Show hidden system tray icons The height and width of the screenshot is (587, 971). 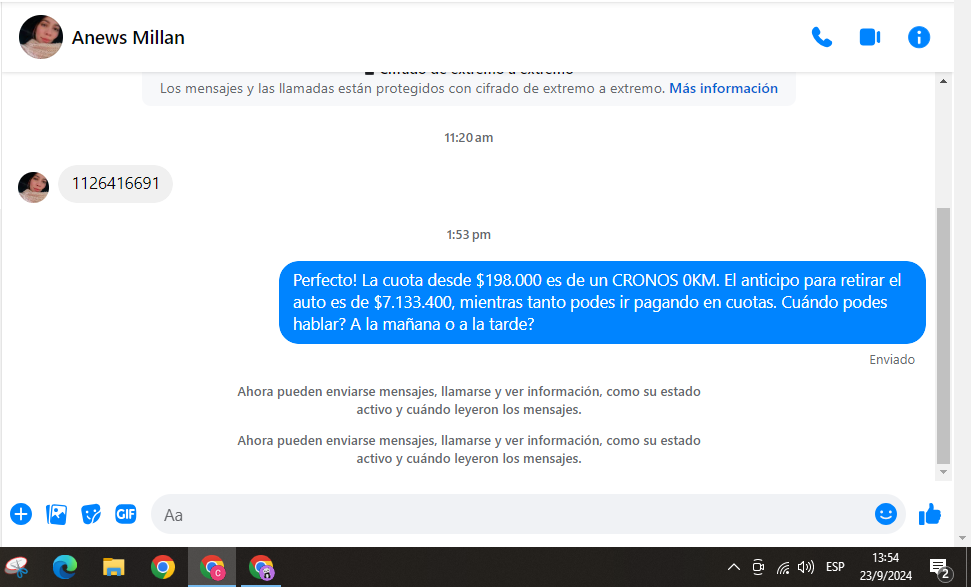tap(734, 567)
